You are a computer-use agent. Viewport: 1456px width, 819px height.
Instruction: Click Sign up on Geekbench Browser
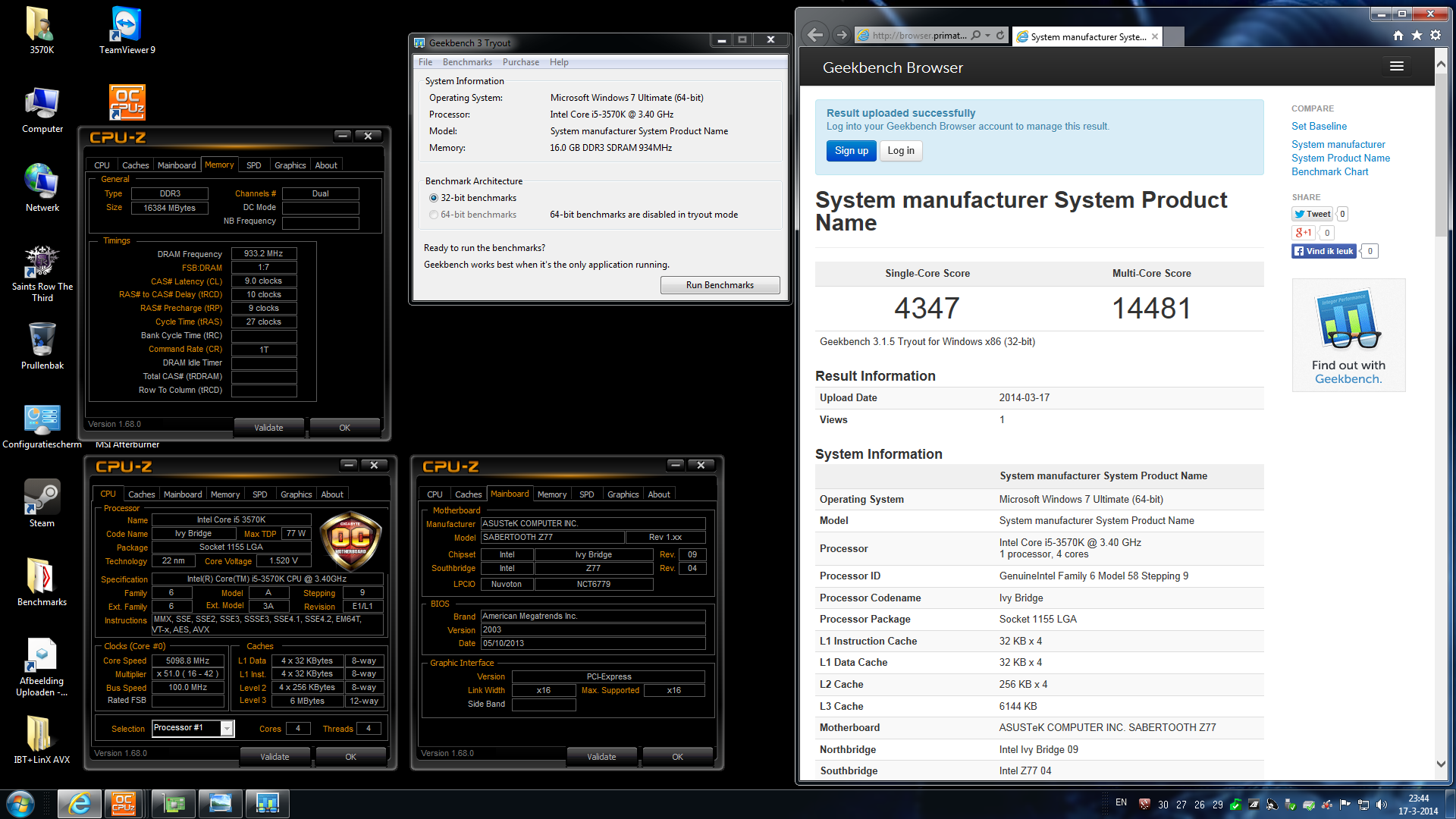click(851, 151)
